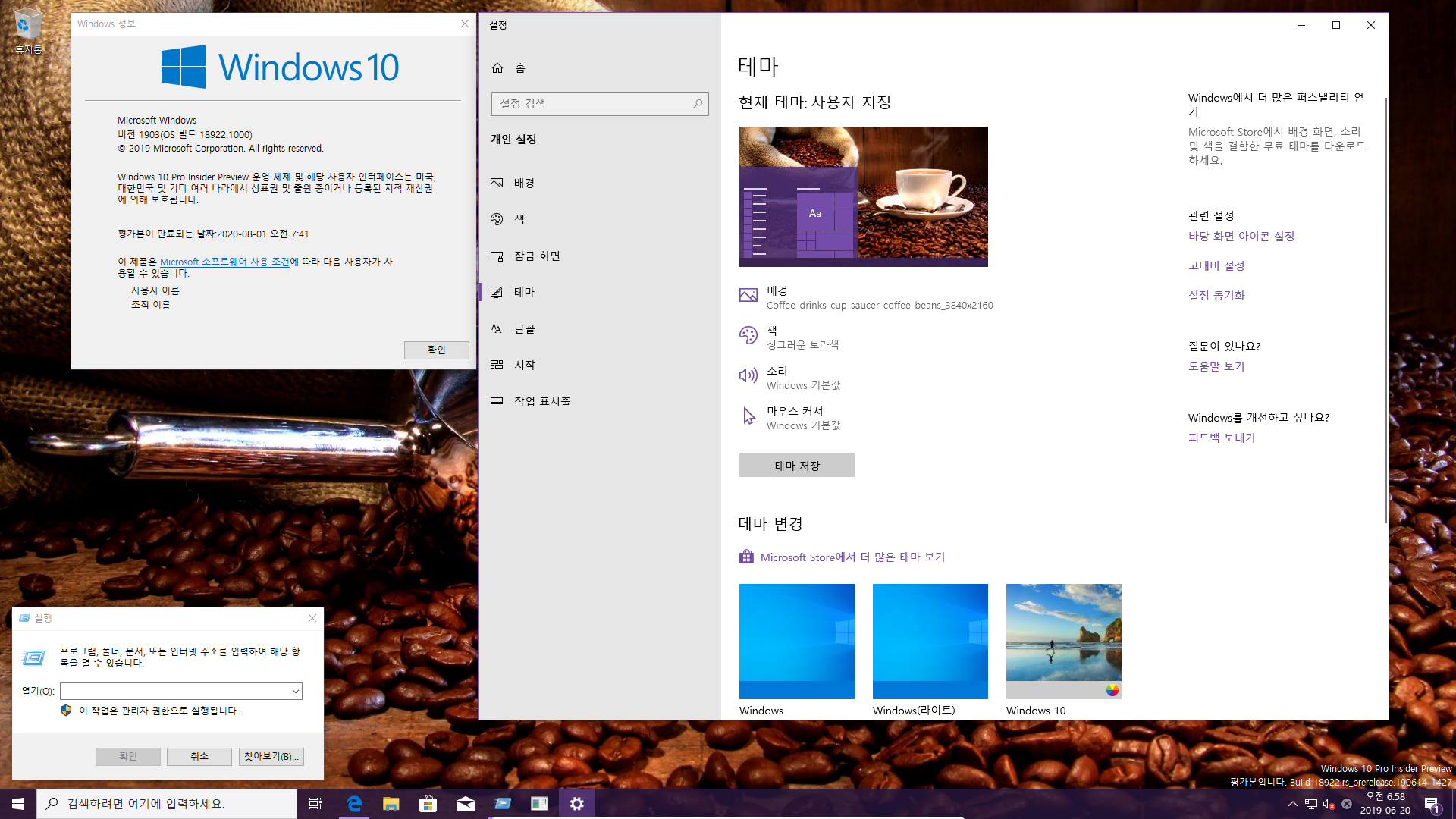Viewport: 1456px width, 819px height.
Task: Click the 색 palette icon in theme details
Action: coord(748,335)
